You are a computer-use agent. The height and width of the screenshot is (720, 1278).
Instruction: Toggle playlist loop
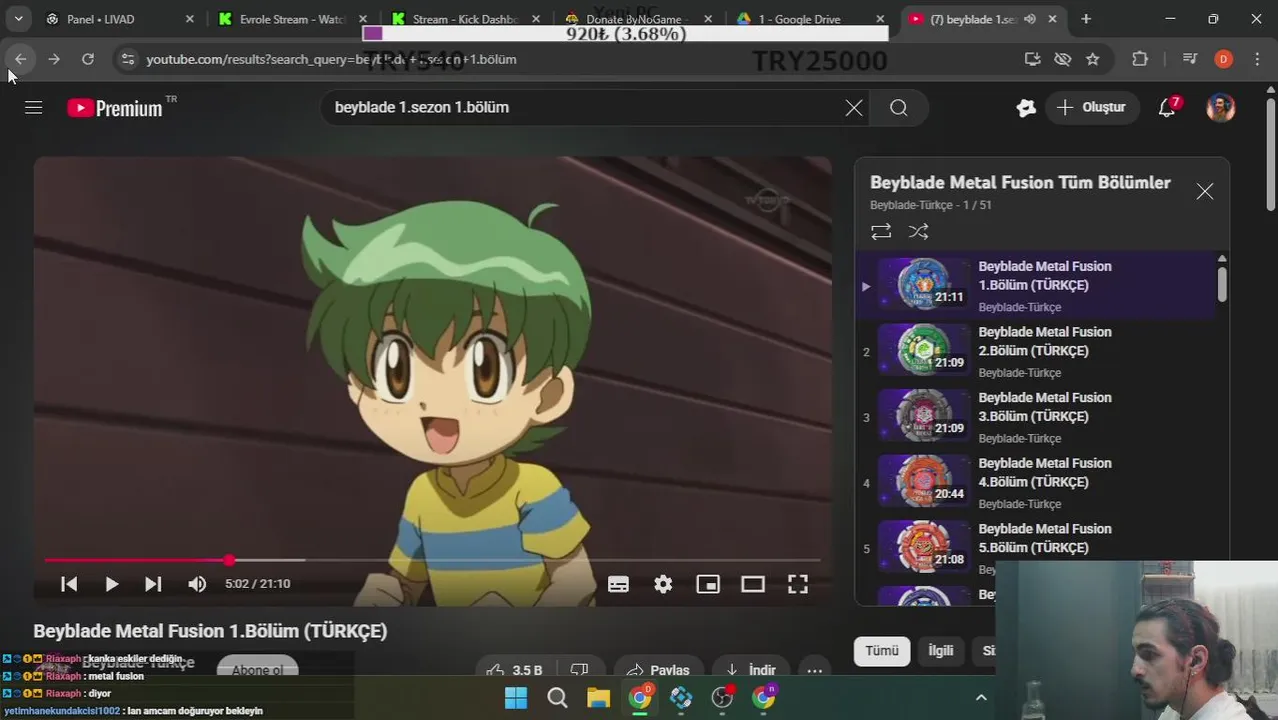coord(881,232)
